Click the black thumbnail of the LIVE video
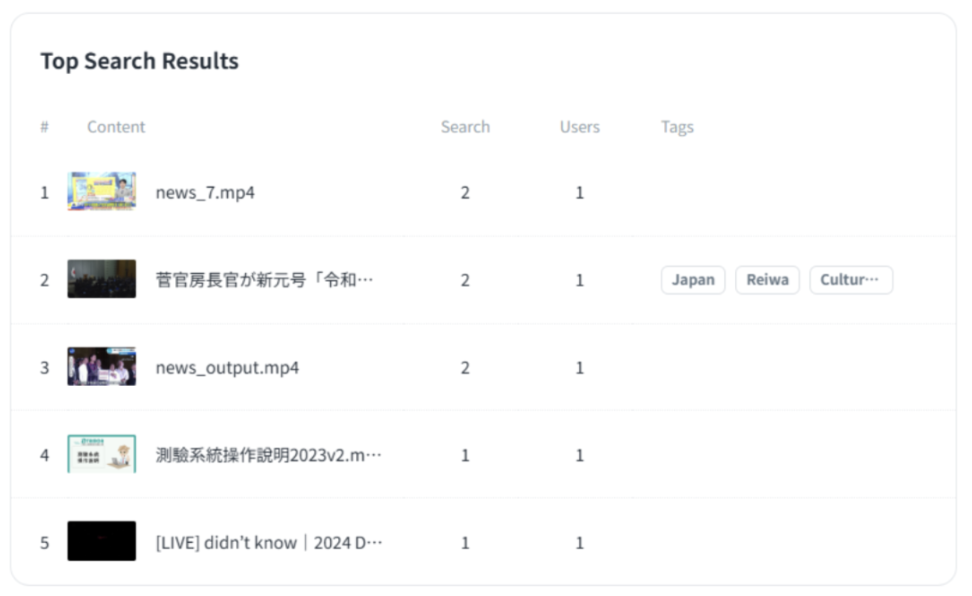Screen dimensions: 972x596 (x=101, y=542)
